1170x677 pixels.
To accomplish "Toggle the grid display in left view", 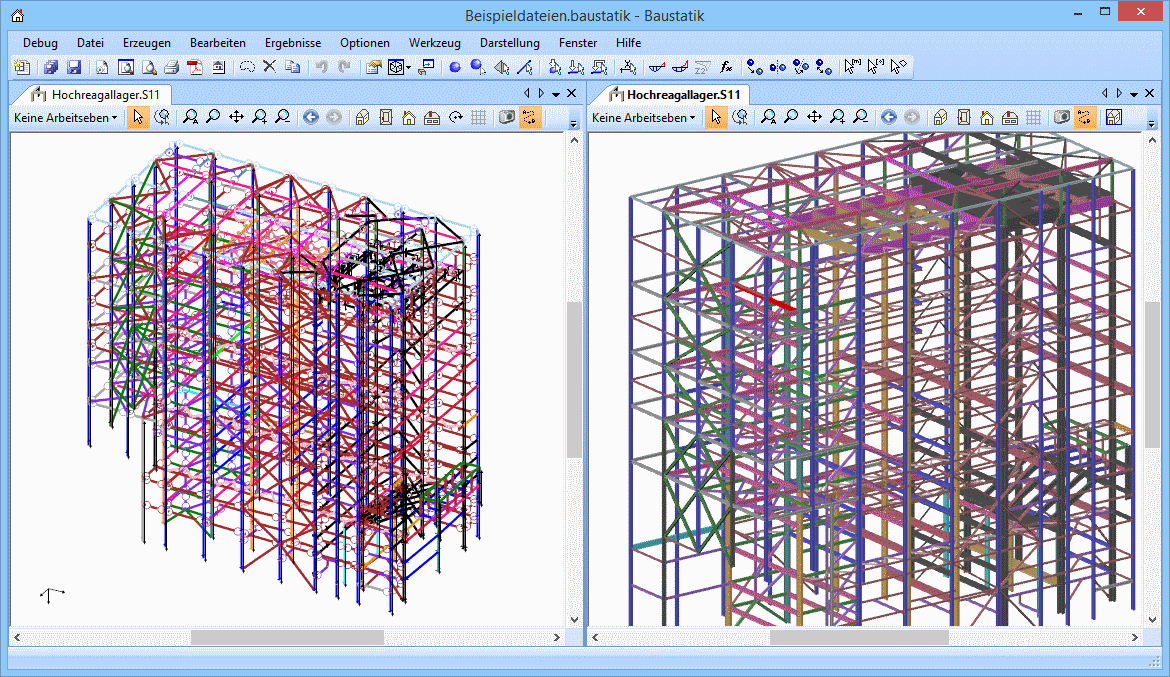I will tap(479, 117).
